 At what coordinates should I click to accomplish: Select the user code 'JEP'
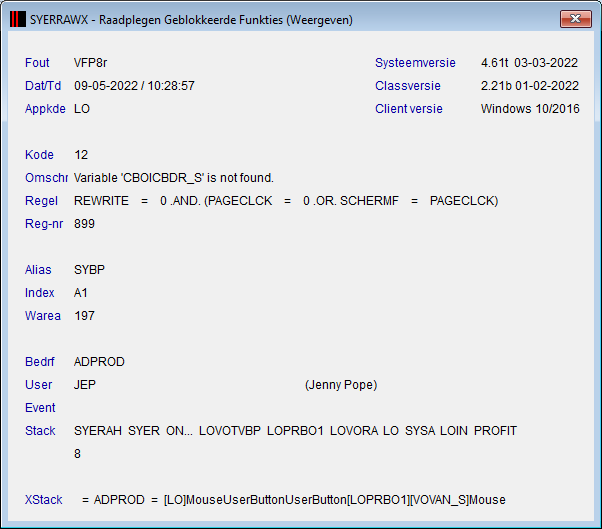point(85,385)
